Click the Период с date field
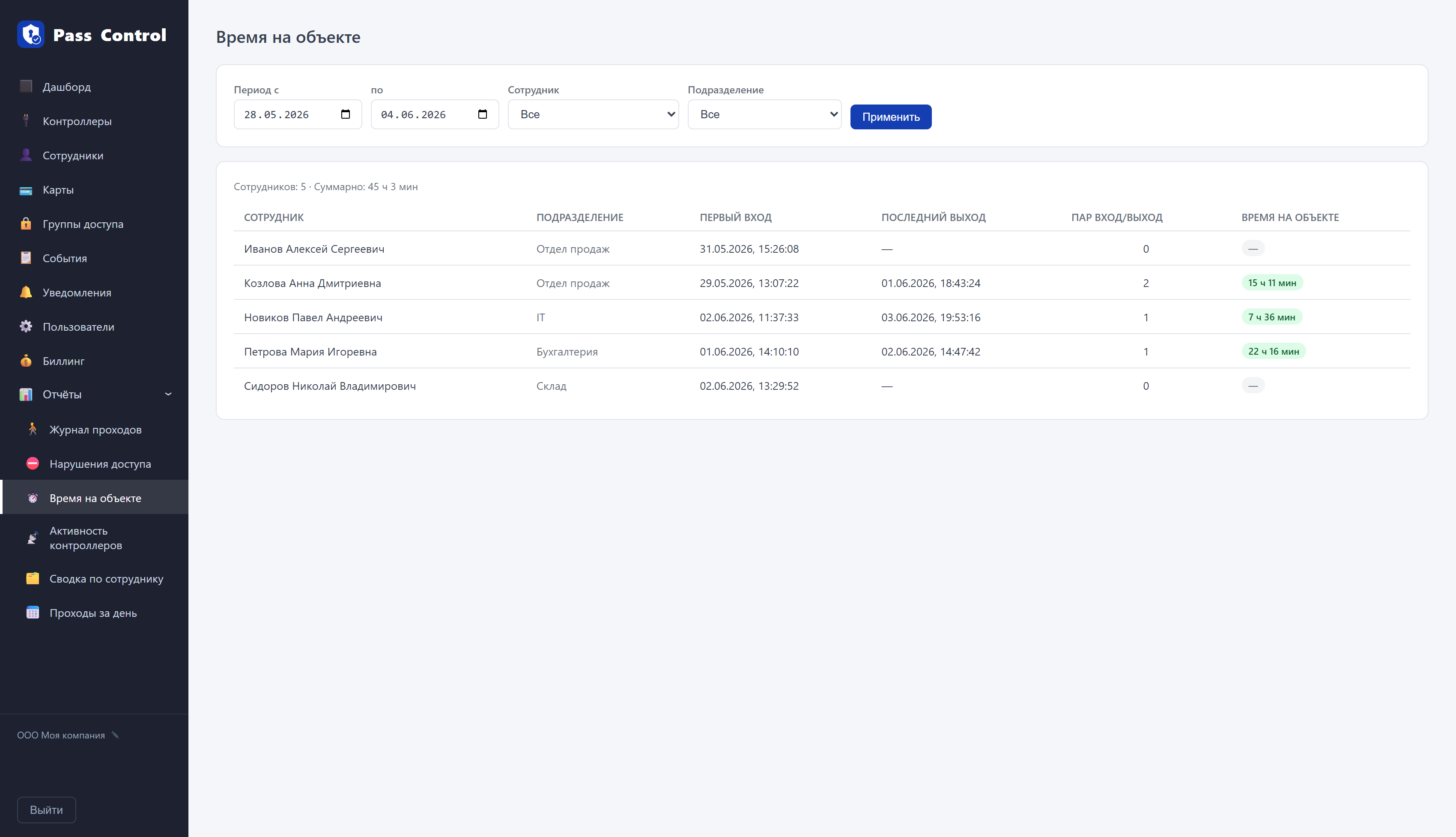Image resolution: width=1456 pixels, height=837 pixels. click(x=298, y=114)
